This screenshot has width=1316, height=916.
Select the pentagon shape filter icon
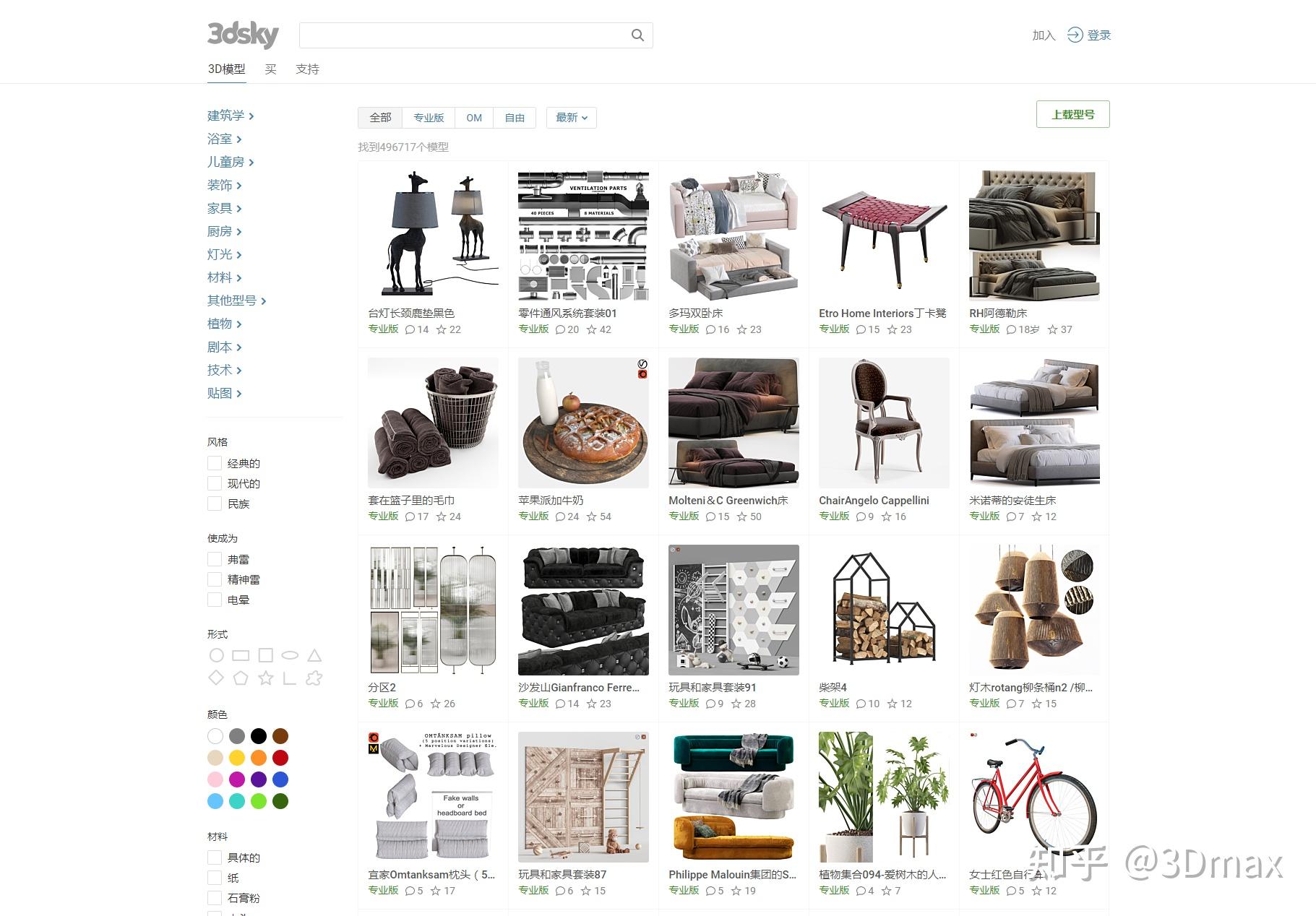(241, 678)
